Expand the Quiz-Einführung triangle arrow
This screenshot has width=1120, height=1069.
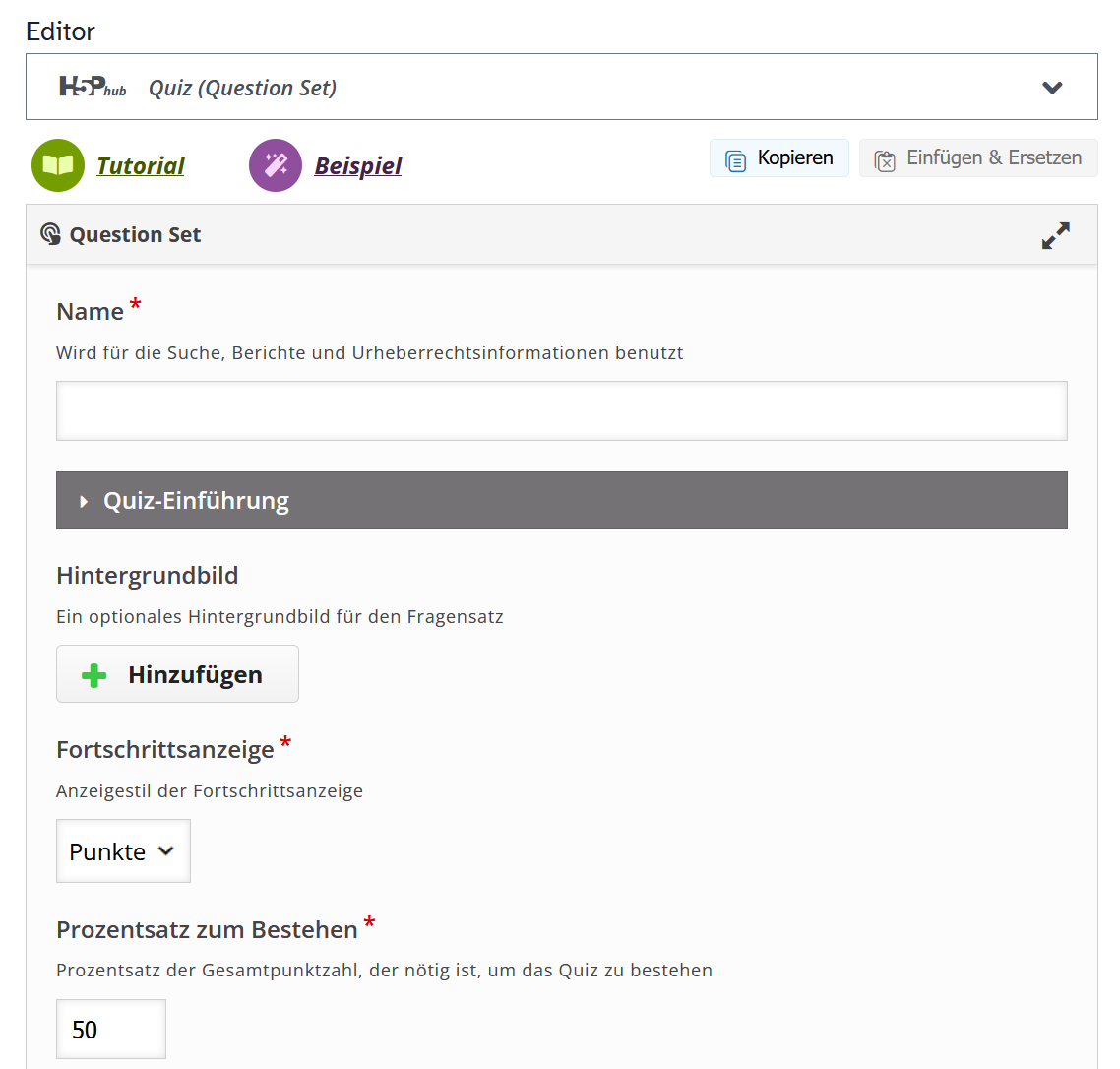[84, 501]
